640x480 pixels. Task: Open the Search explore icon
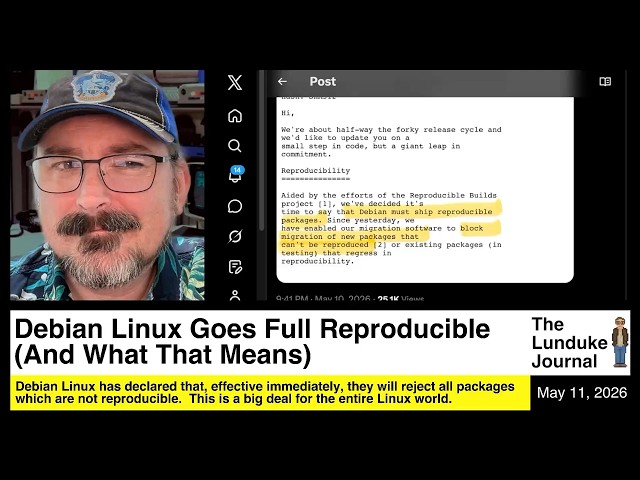pyautogui.click(x=235, y=146)
